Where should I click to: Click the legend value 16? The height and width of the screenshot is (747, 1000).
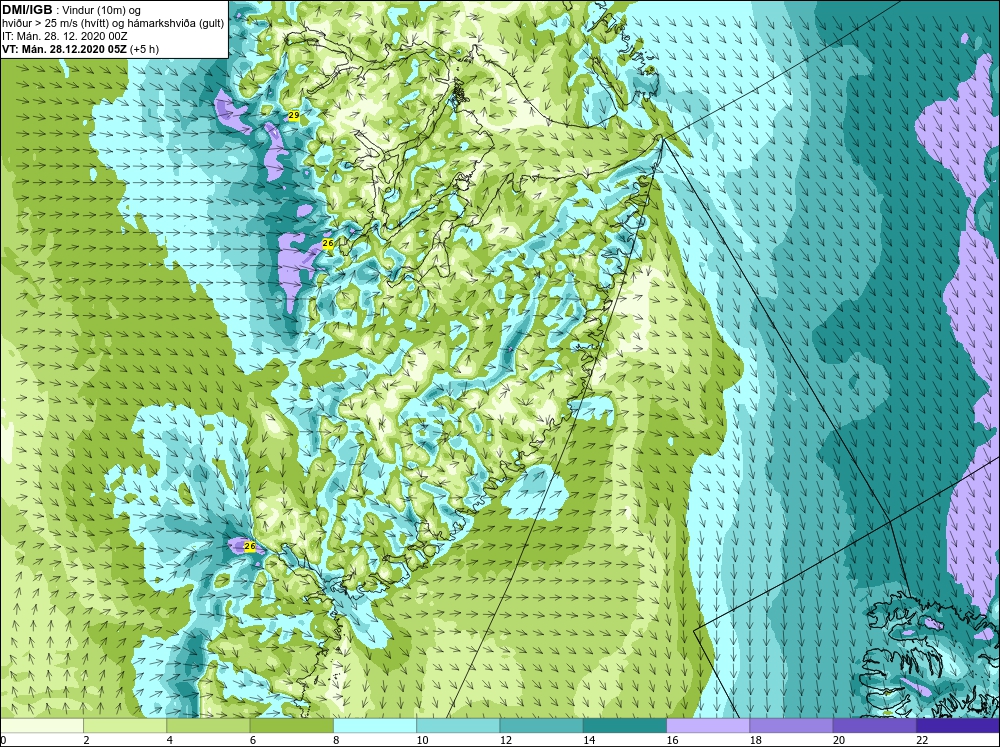coord(672,740)
